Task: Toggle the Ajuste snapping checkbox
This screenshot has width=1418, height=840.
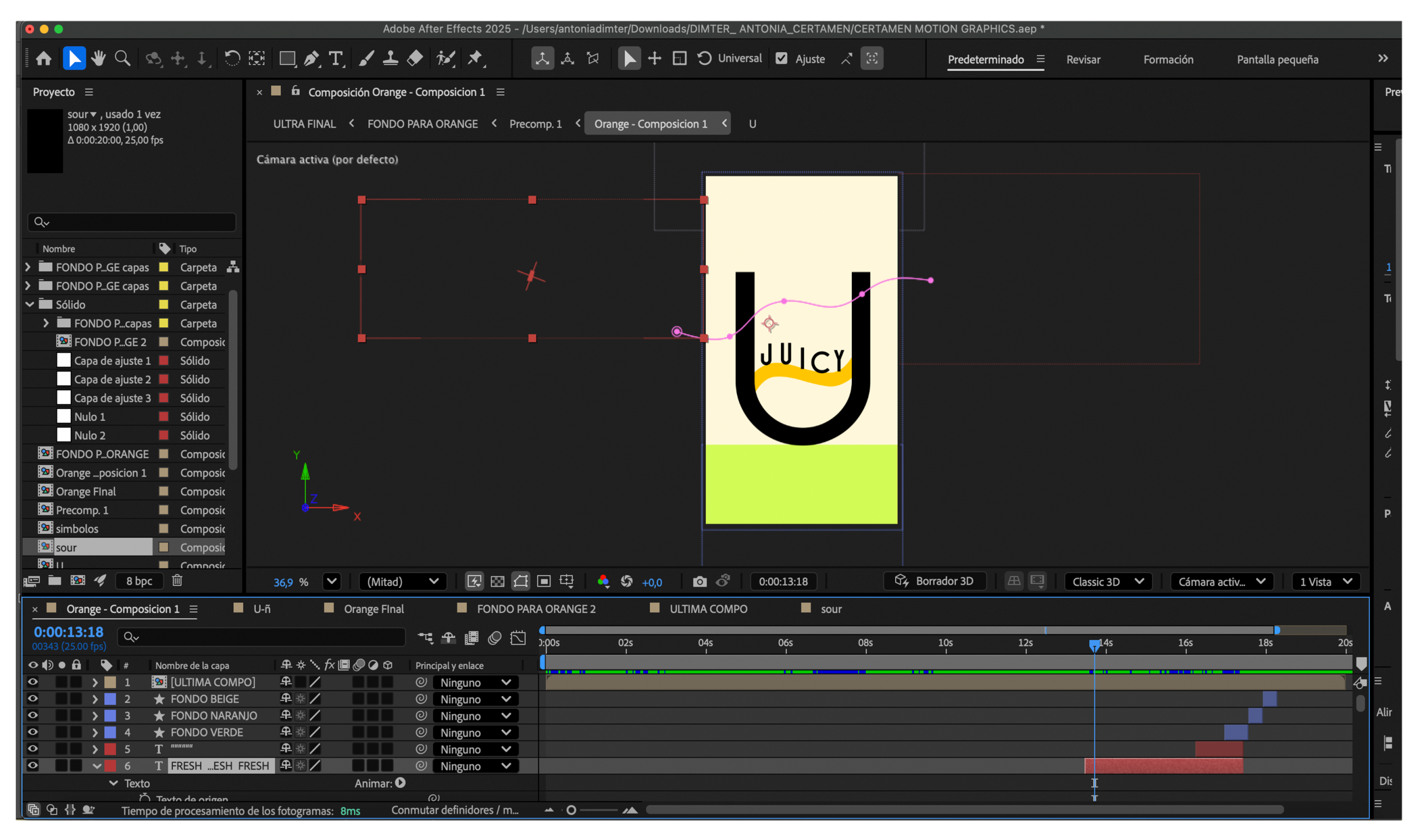Action: coord(782,58)
